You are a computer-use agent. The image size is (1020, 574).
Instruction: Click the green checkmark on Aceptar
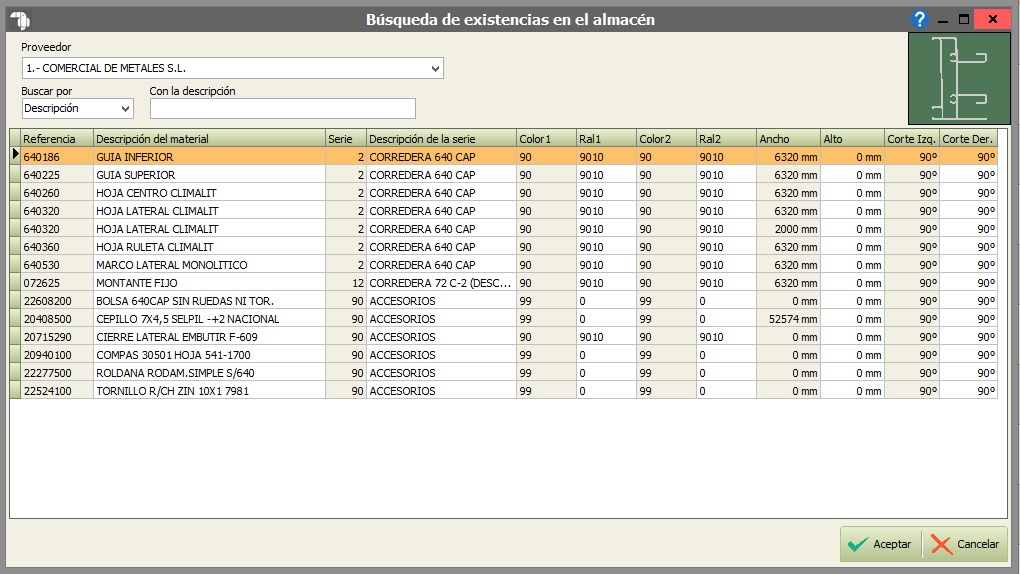point(858,544)
